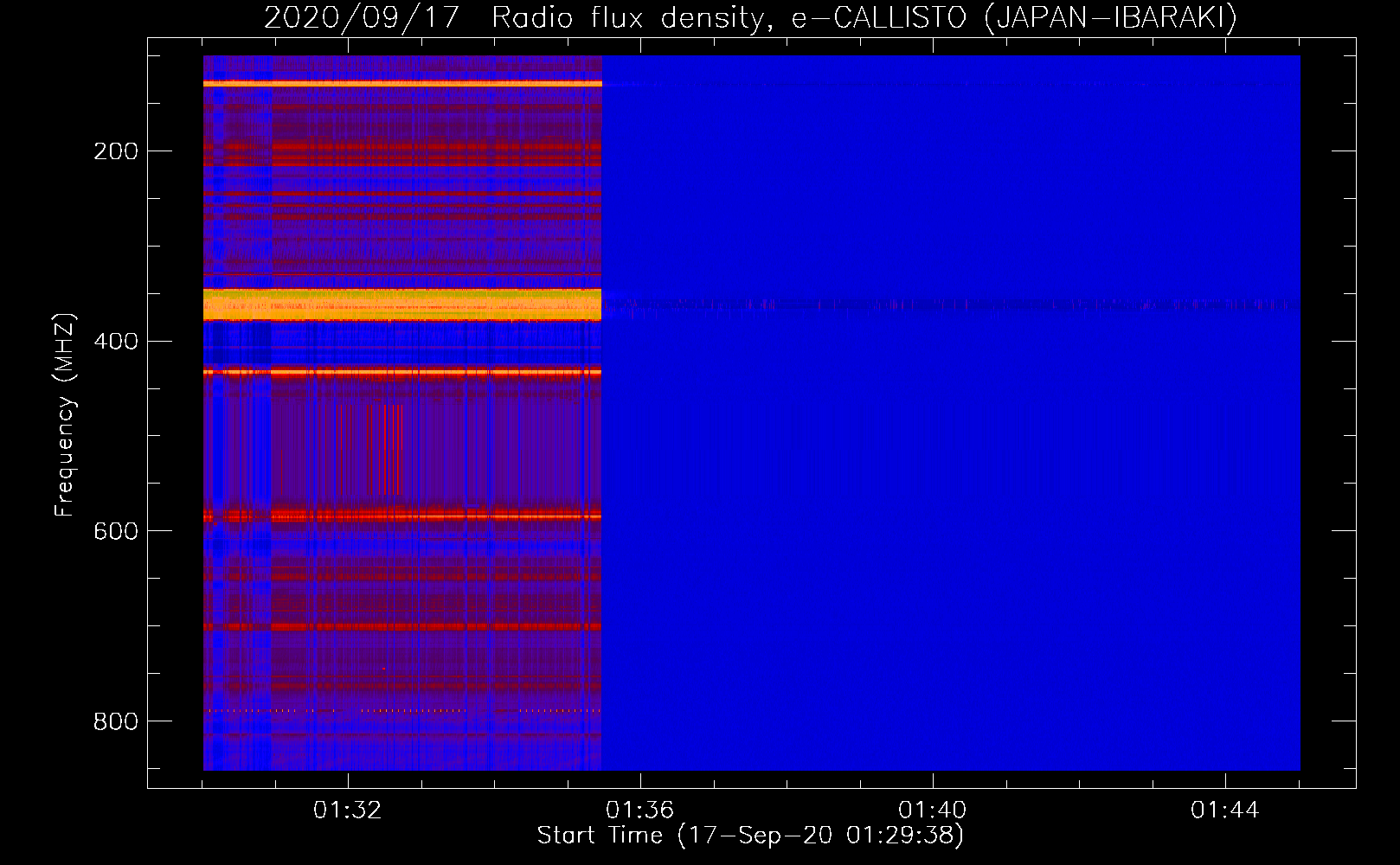
Task: Click the 01:40 time tick label
Action: coord(933,811)
